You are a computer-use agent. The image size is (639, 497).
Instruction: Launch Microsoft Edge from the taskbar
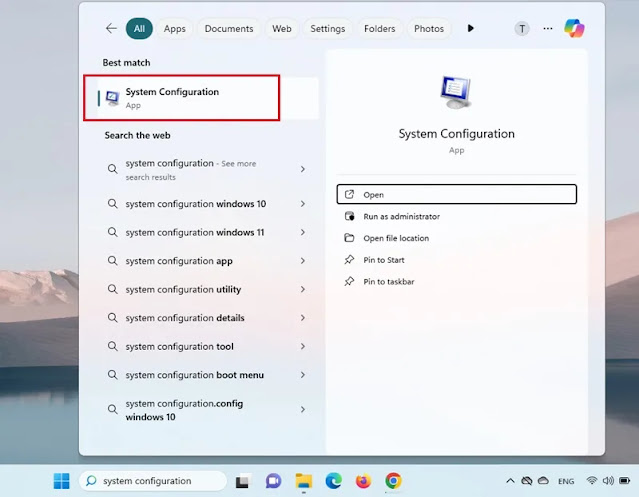(334, 481)
